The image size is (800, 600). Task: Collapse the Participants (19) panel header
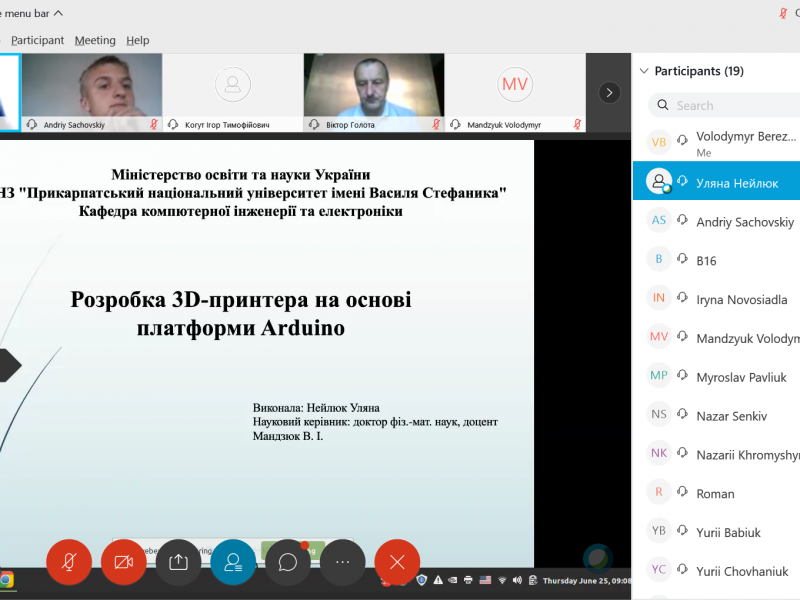pyautogui.click(x=643, y=71)
